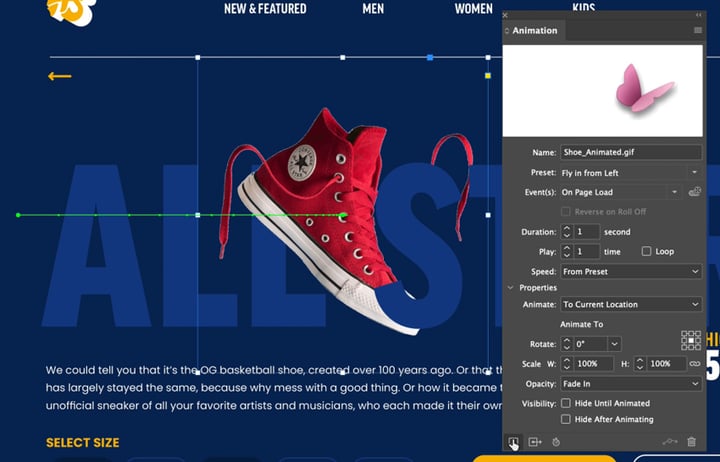Show the animation proxy icon
The image size is (720, 462).
tap(535, 442)
